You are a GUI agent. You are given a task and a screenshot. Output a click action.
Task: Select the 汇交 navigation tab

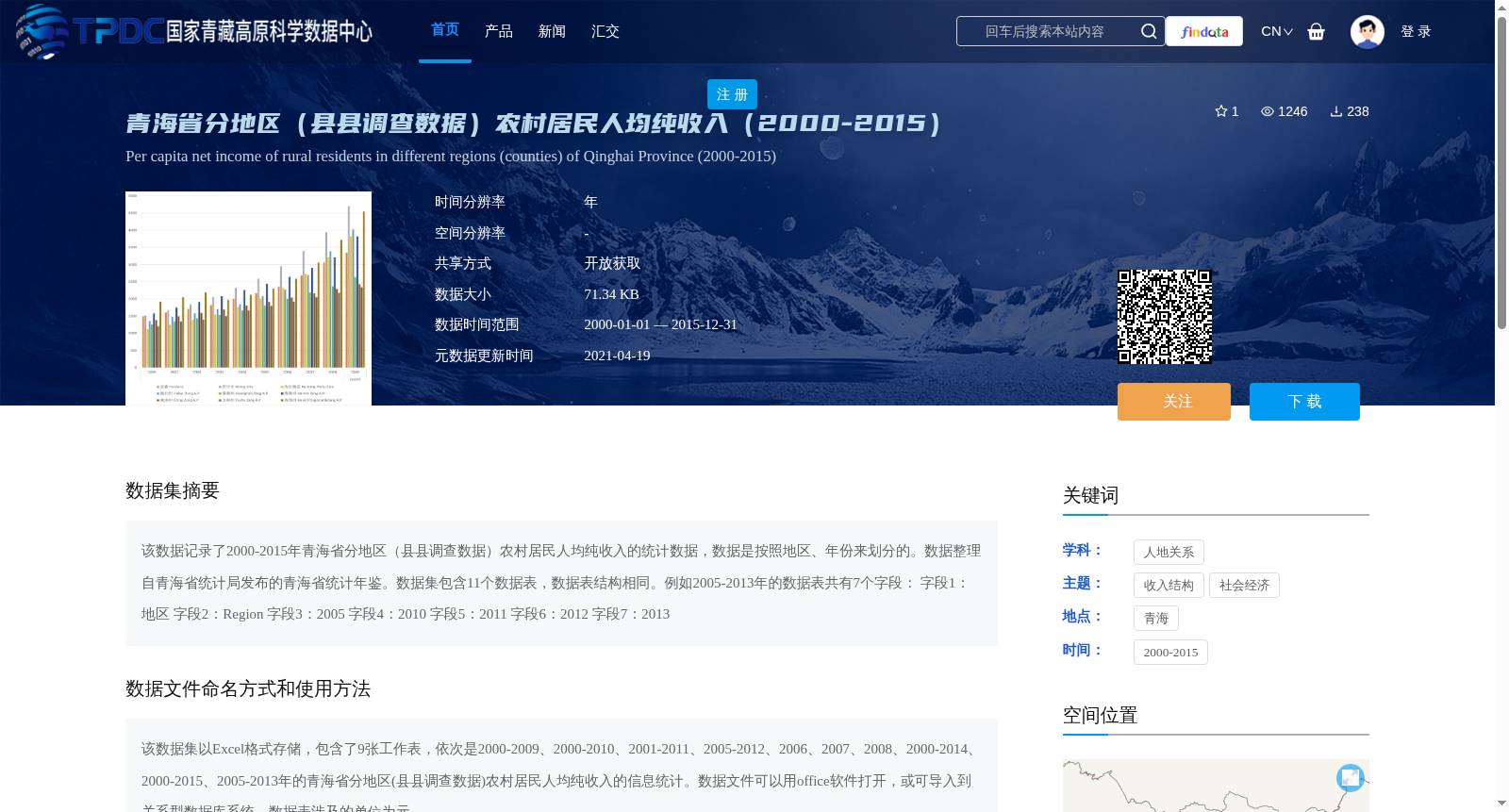click(x=605, y=31)
